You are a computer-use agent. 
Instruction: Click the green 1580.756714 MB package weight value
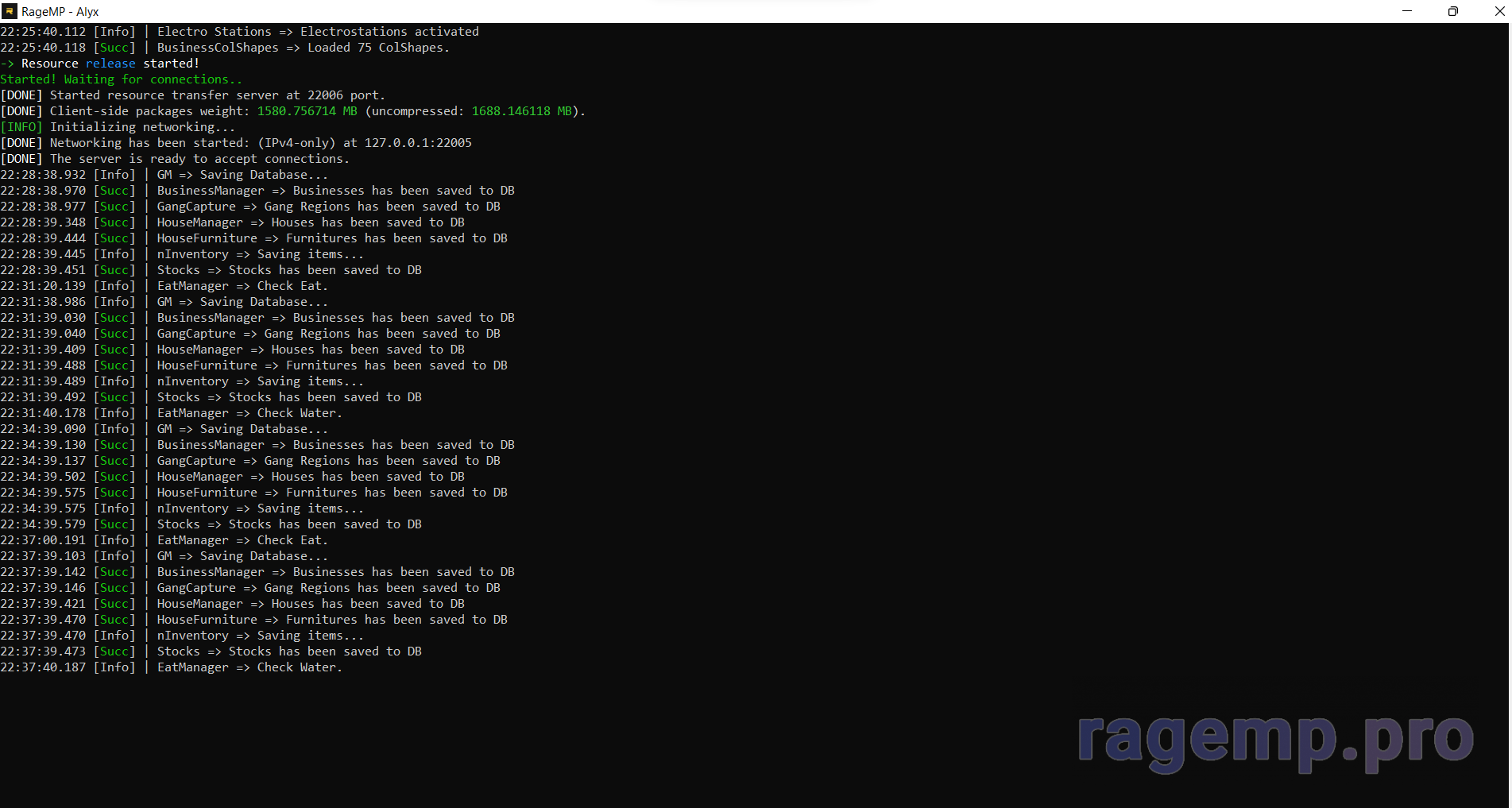tap(307, 111)
